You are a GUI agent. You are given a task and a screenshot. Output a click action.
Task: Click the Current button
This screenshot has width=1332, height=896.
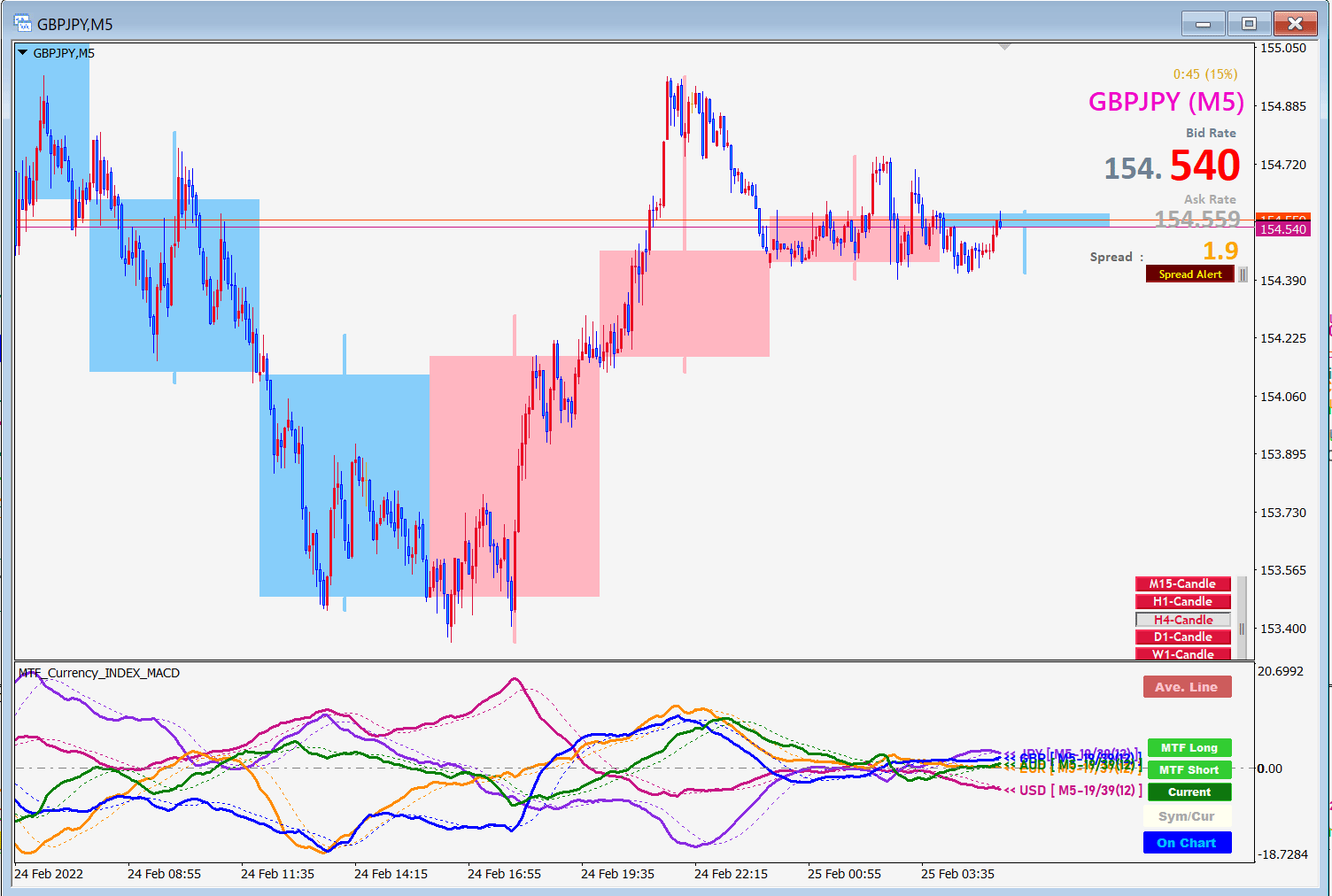tap(1189, 792)
